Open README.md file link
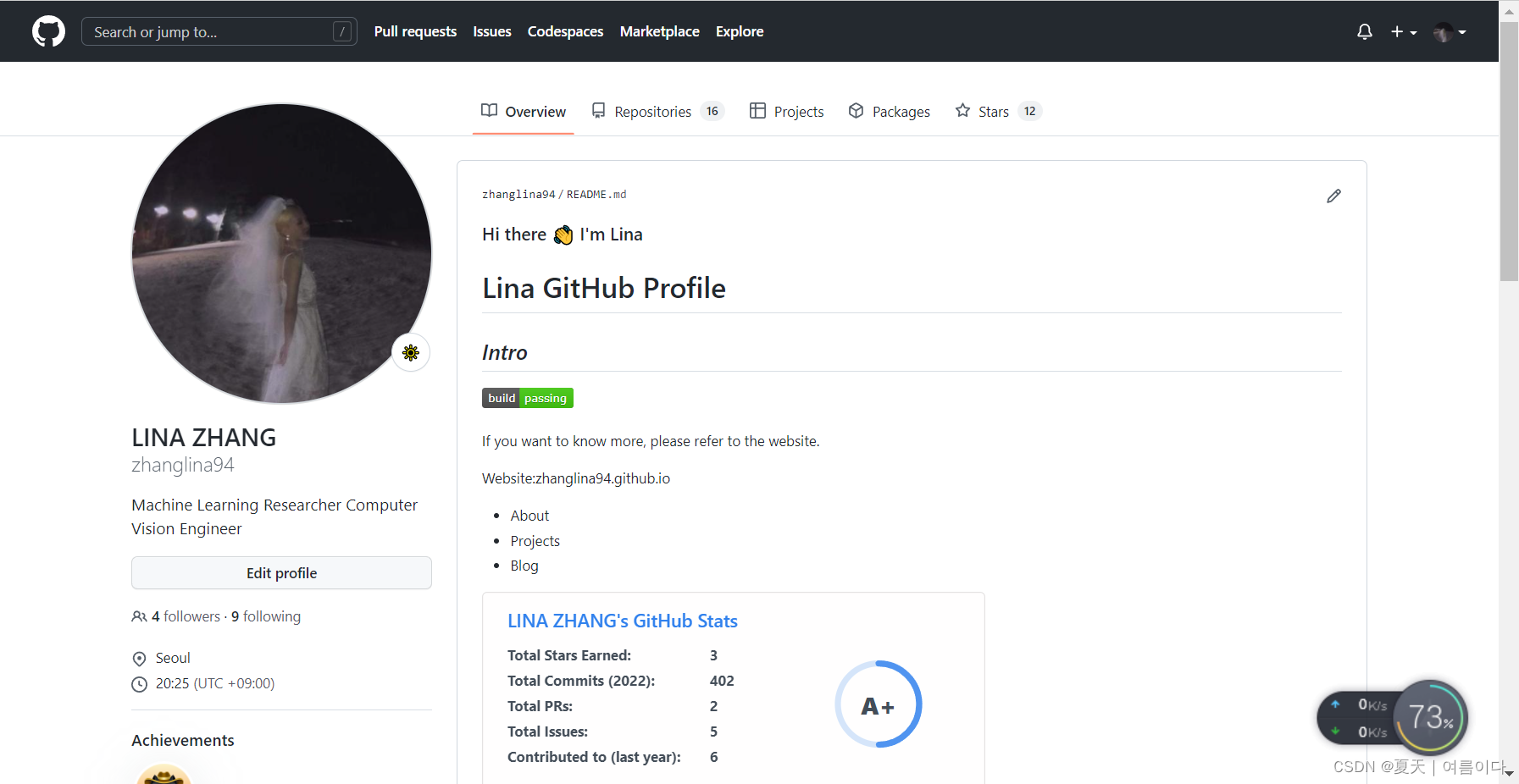The width and height of the screenshot is (1519, 784). [x=596, y=195]
